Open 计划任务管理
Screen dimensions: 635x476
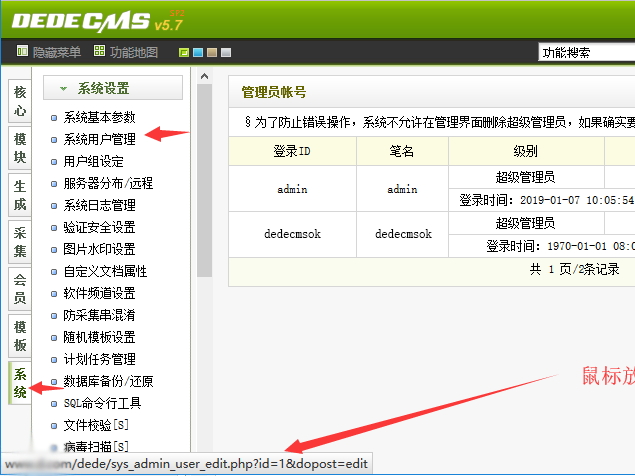tap(99, 359)
